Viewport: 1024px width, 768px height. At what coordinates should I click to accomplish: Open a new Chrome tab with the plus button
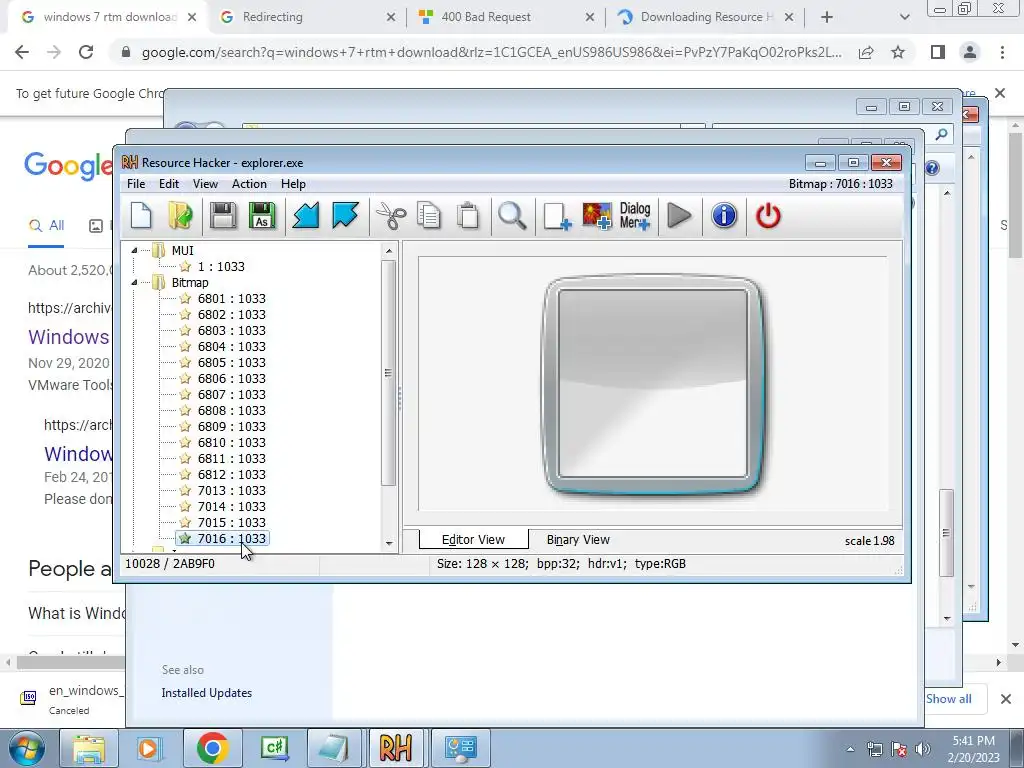coord(827,17)
